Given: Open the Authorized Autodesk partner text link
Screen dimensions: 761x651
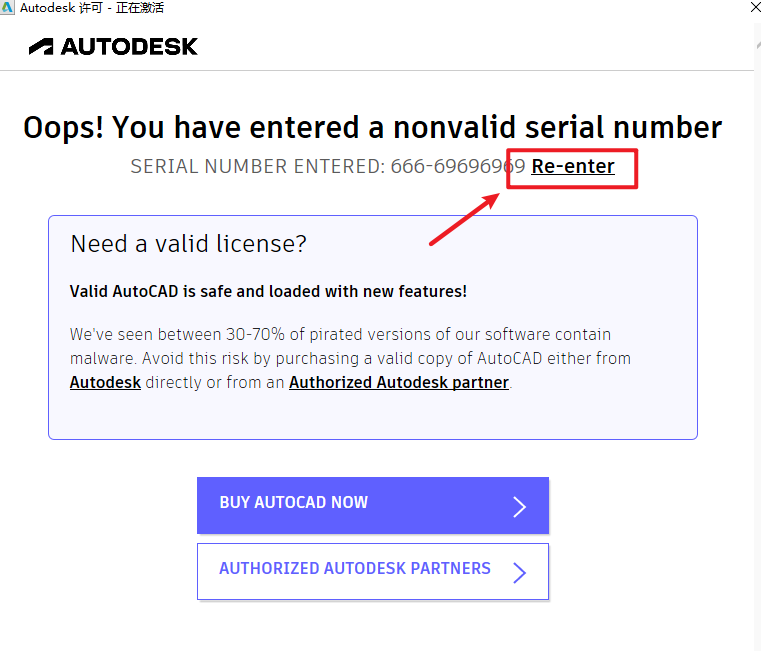Looking at the screenshot, I should [398, 383].
